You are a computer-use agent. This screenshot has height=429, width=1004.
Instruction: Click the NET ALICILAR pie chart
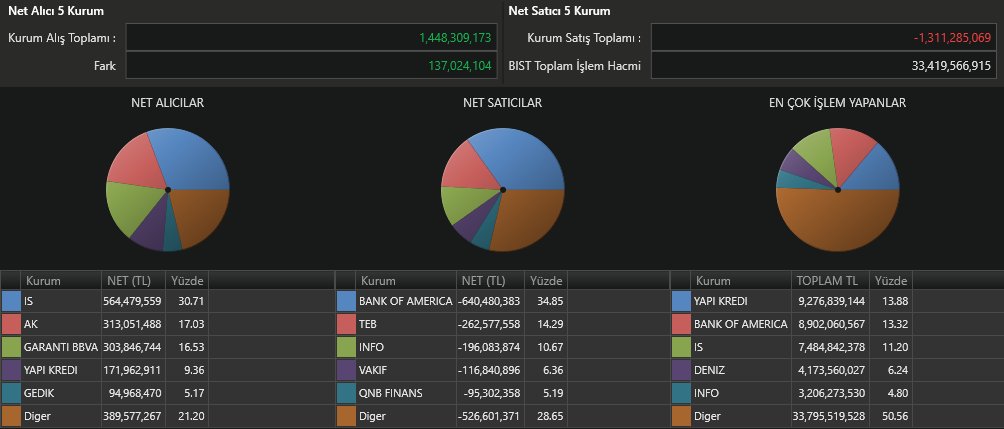pos(168,190)
